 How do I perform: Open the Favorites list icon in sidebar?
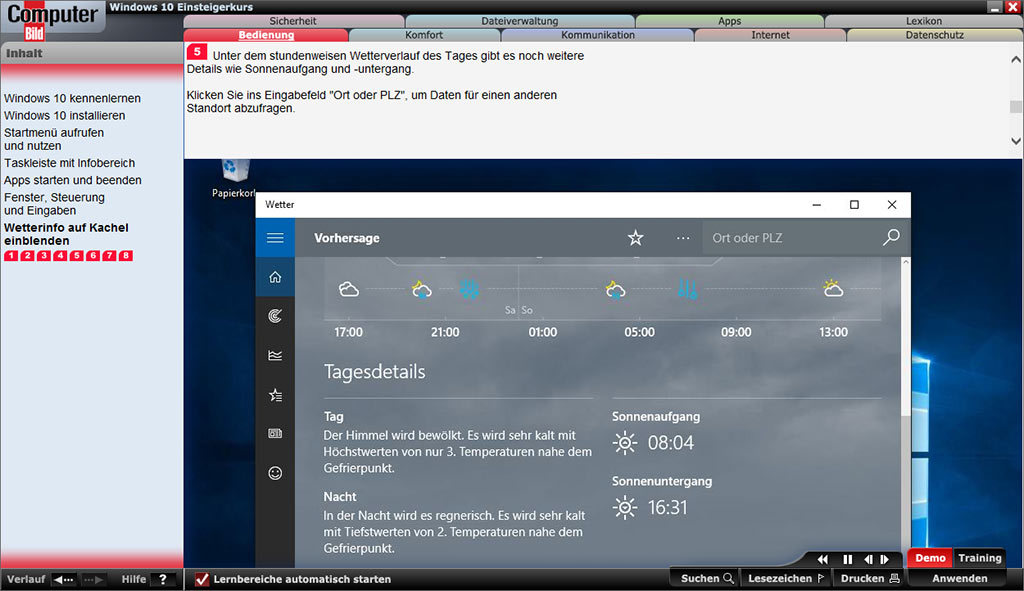[275, 394]
